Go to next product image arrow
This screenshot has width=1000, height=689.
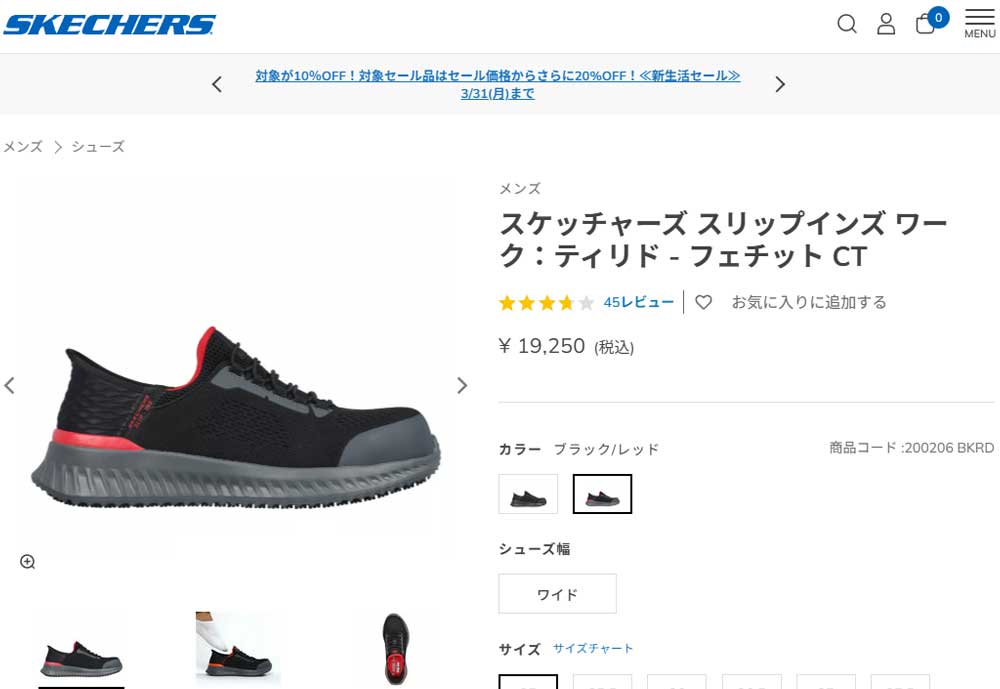pyautogui.click(x=462, y=385)
